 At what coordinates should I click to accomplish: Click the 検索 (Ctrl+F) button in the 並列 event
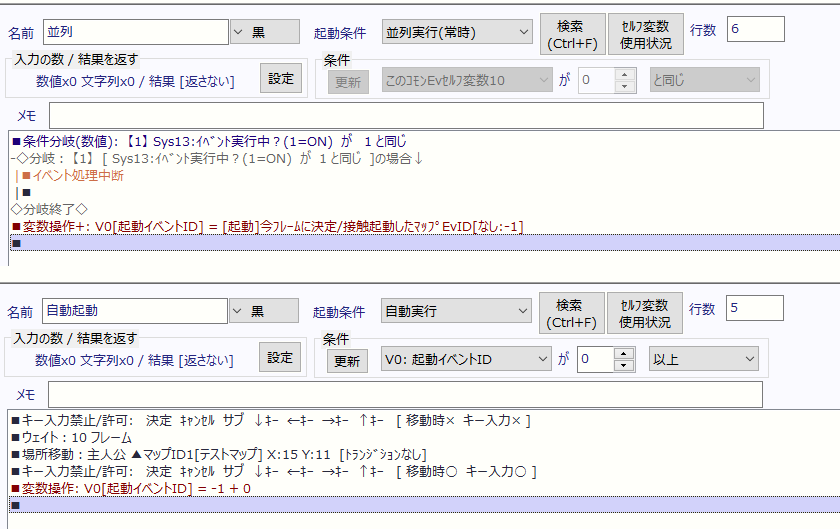(572, 33)
